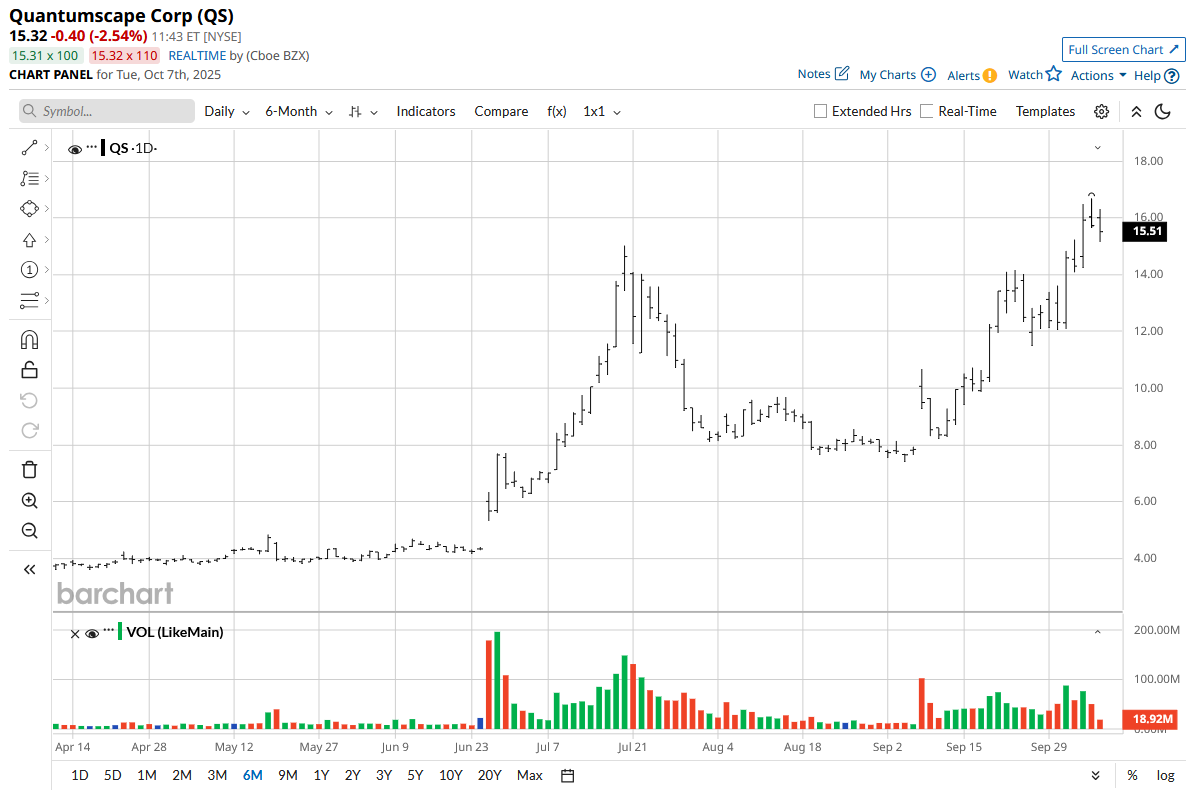Open the f(x) expressions menu
Image resolution: width=1198 pixels, height=799 pixels.
point(557,112)
